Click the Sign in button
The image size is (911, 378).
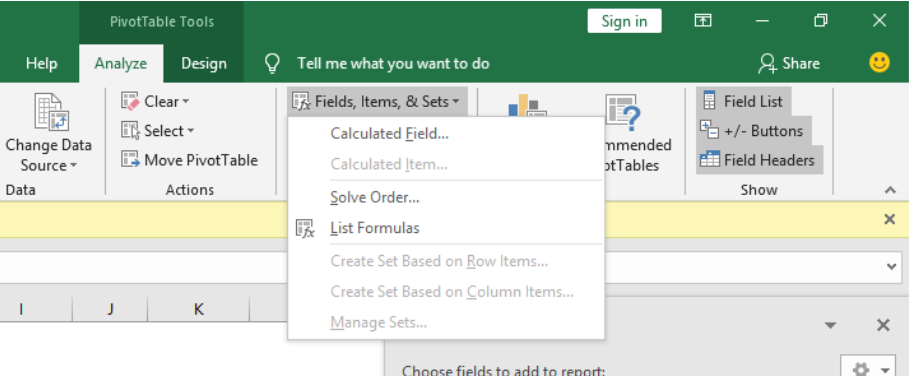[x=624, y=21]
